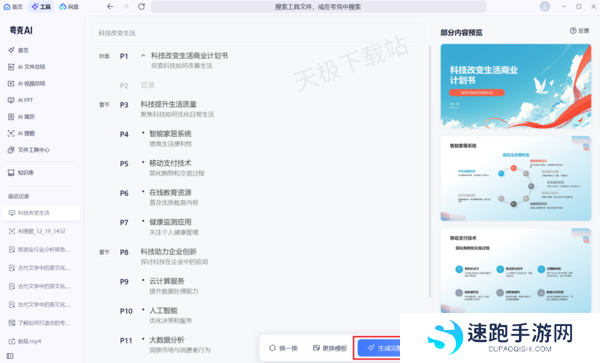Viewport: 600px width, 363px height.
Task: Open the recent file 教程.mp4
Action: (x=25, y=341)
